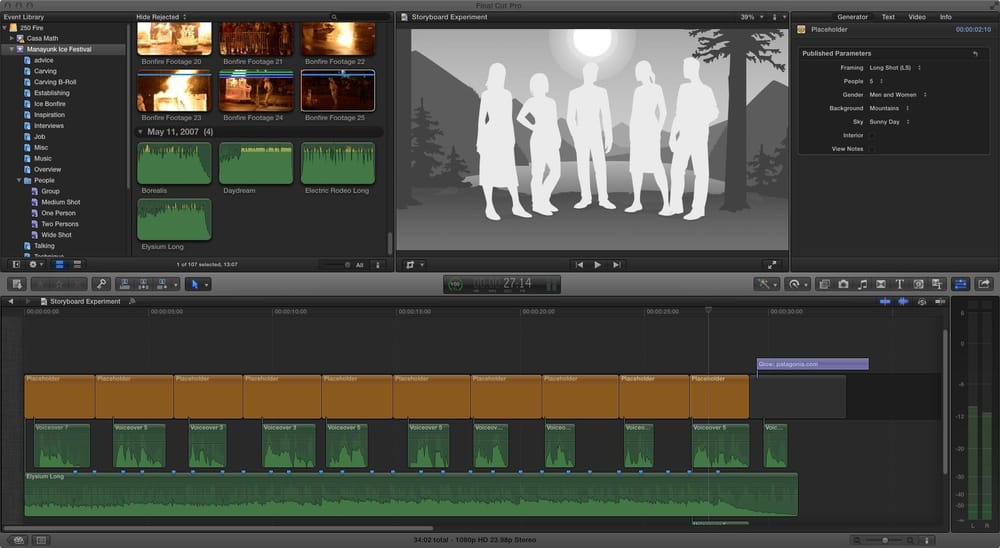Open the Hide Rejected filter menu
This screenshot has width=1000, height=548.
(x=161, y=17)
